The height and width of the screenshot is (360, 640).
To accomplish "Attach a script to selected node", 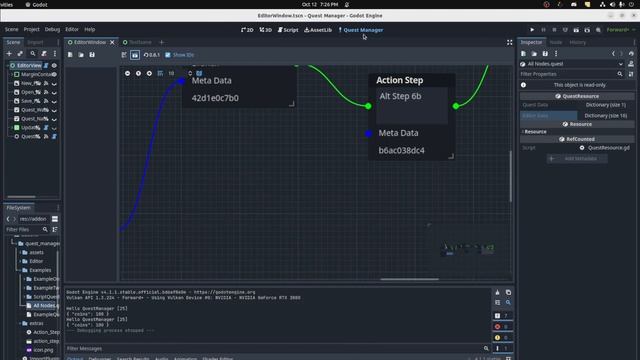I will [x=44, y=53].
